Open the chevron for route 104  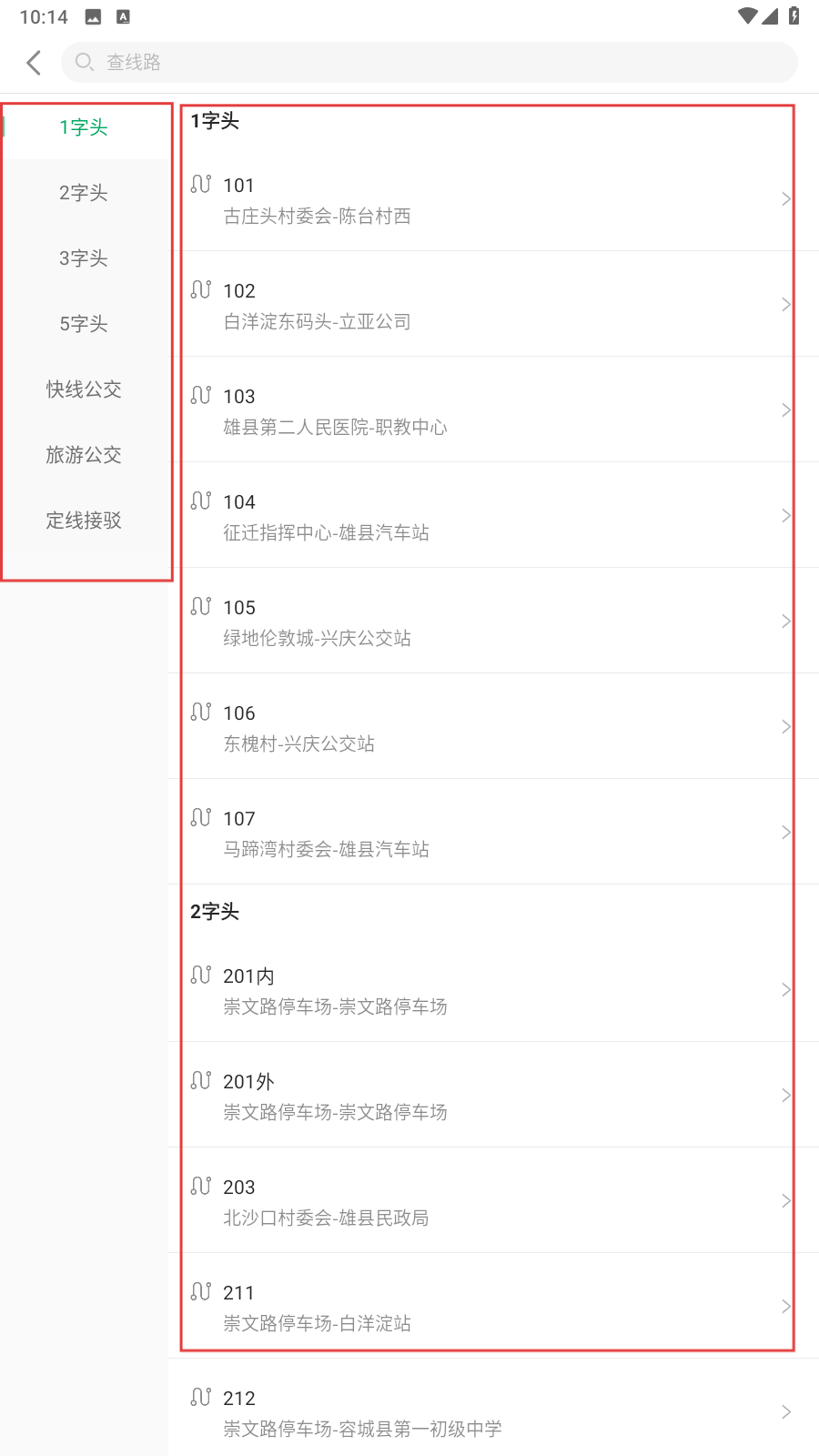coord(785,515)
